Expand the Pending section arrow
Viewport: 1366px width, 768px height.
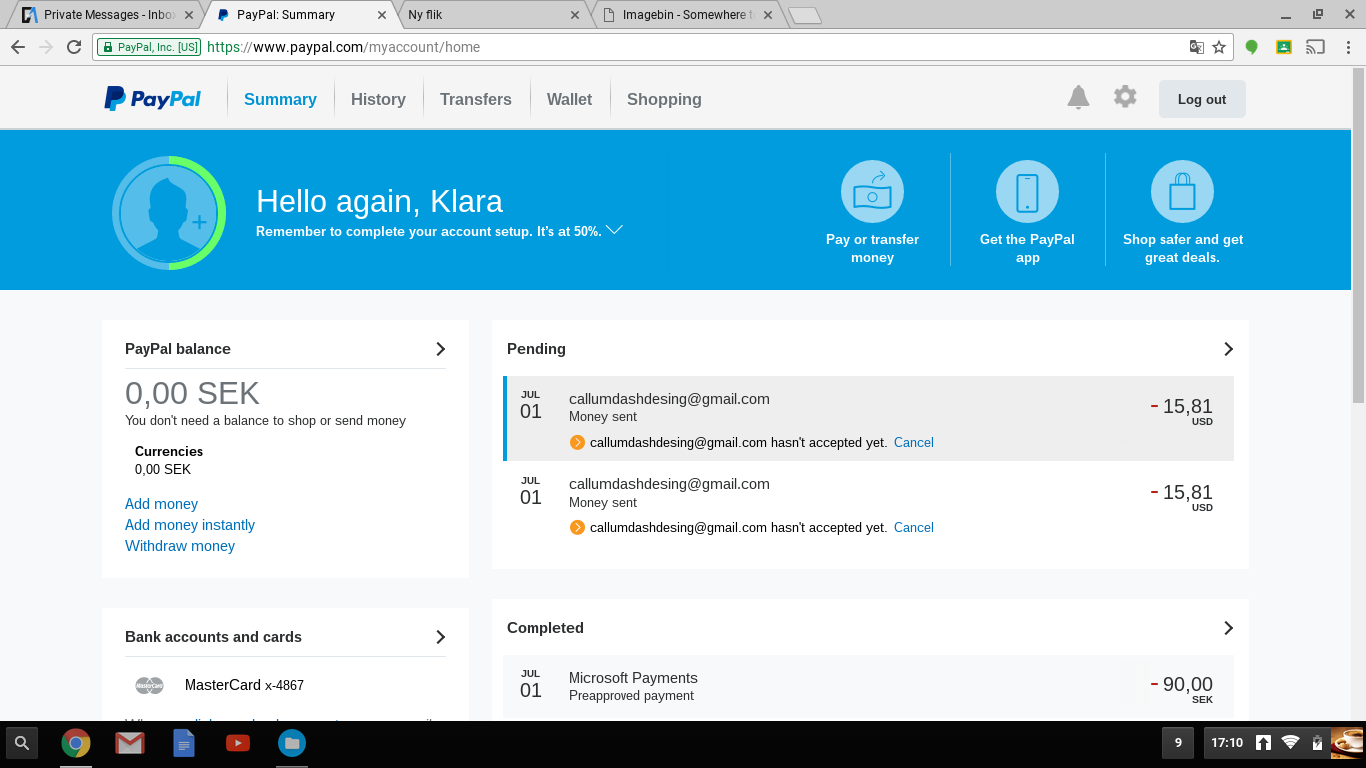point(1228,349)
